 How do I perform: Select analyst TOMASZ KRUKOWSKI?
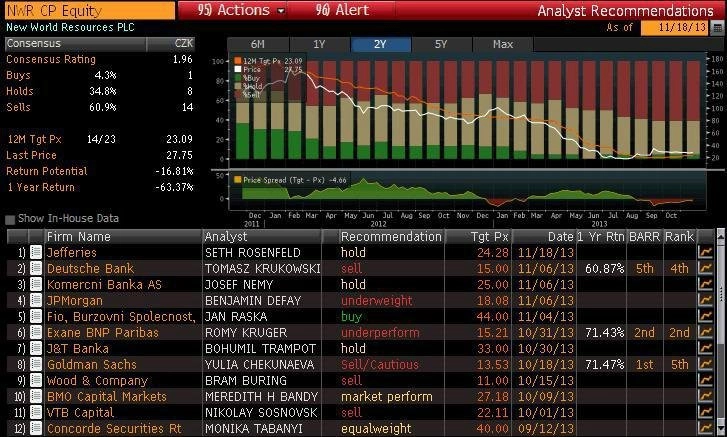(262, 269)
